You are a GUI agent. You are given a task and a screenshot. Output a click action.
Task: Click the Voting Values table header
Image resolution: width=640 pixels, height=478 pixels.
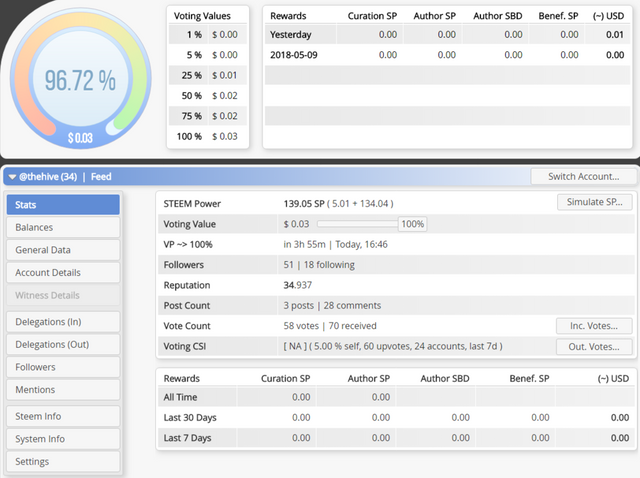tap(202, 16)
